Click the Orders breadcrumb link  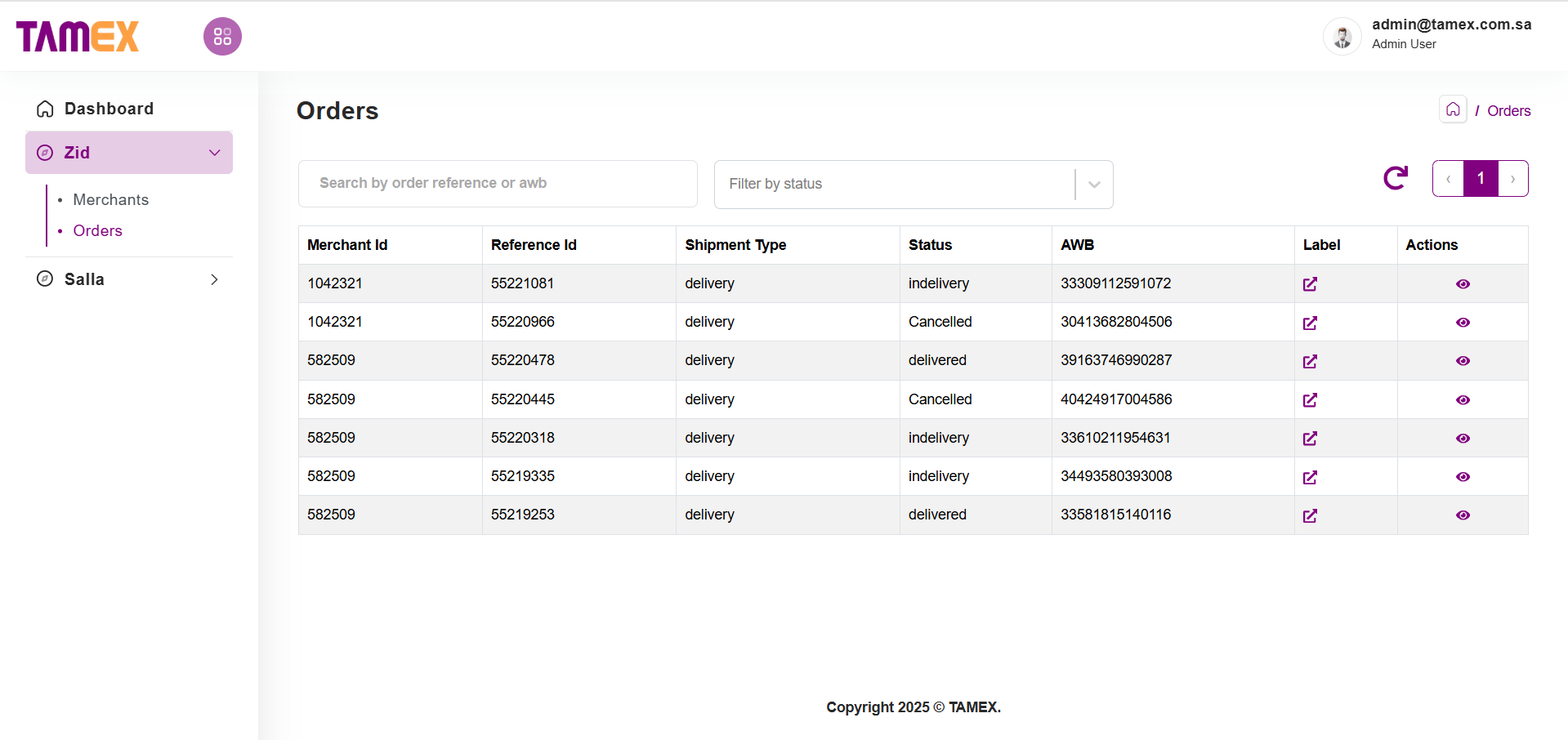(1508, 111)
